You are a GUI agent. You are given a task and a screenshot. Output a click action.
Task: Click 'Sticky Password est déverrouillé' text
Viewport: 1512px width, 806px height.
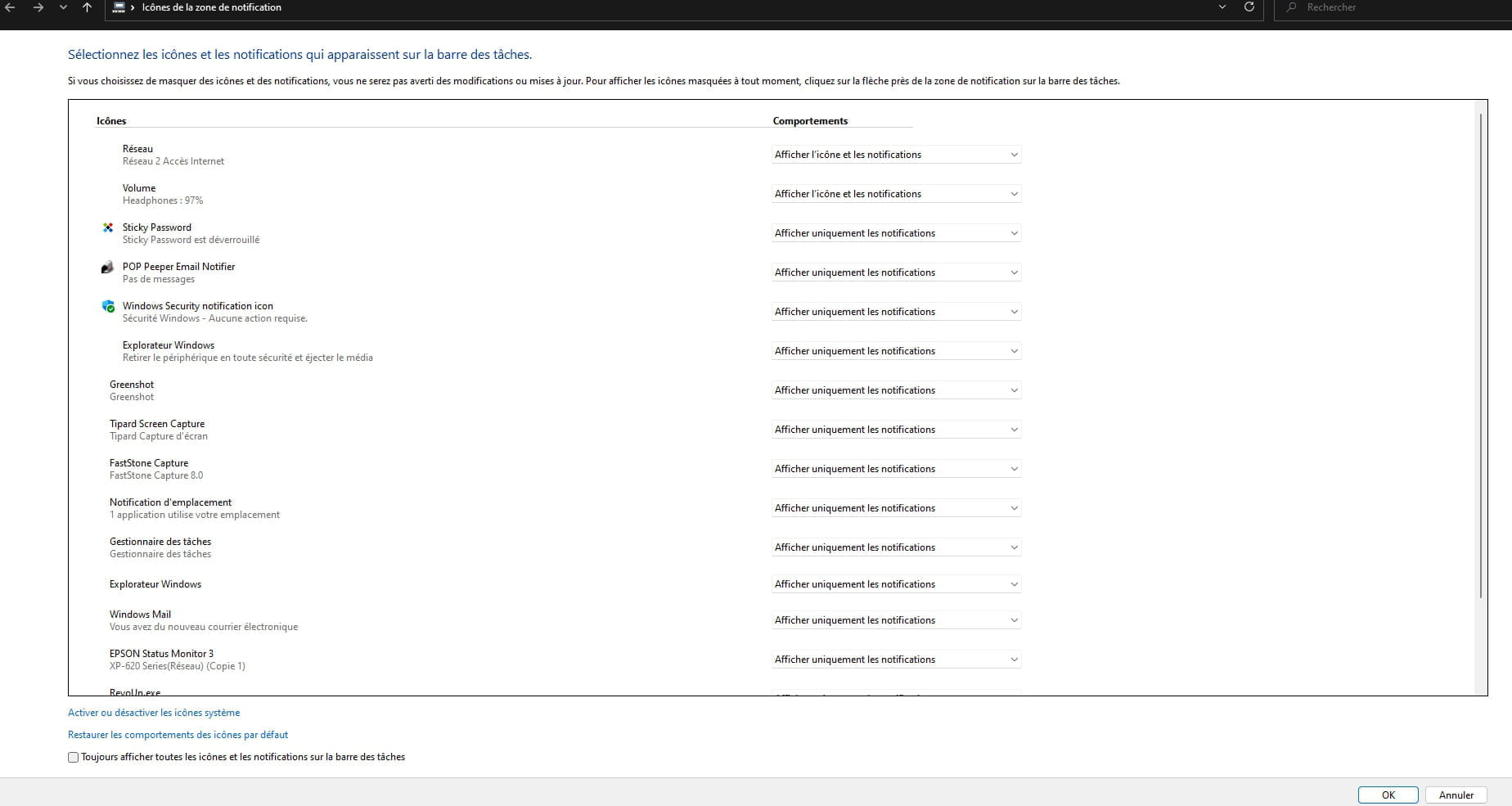coord(191,240)
